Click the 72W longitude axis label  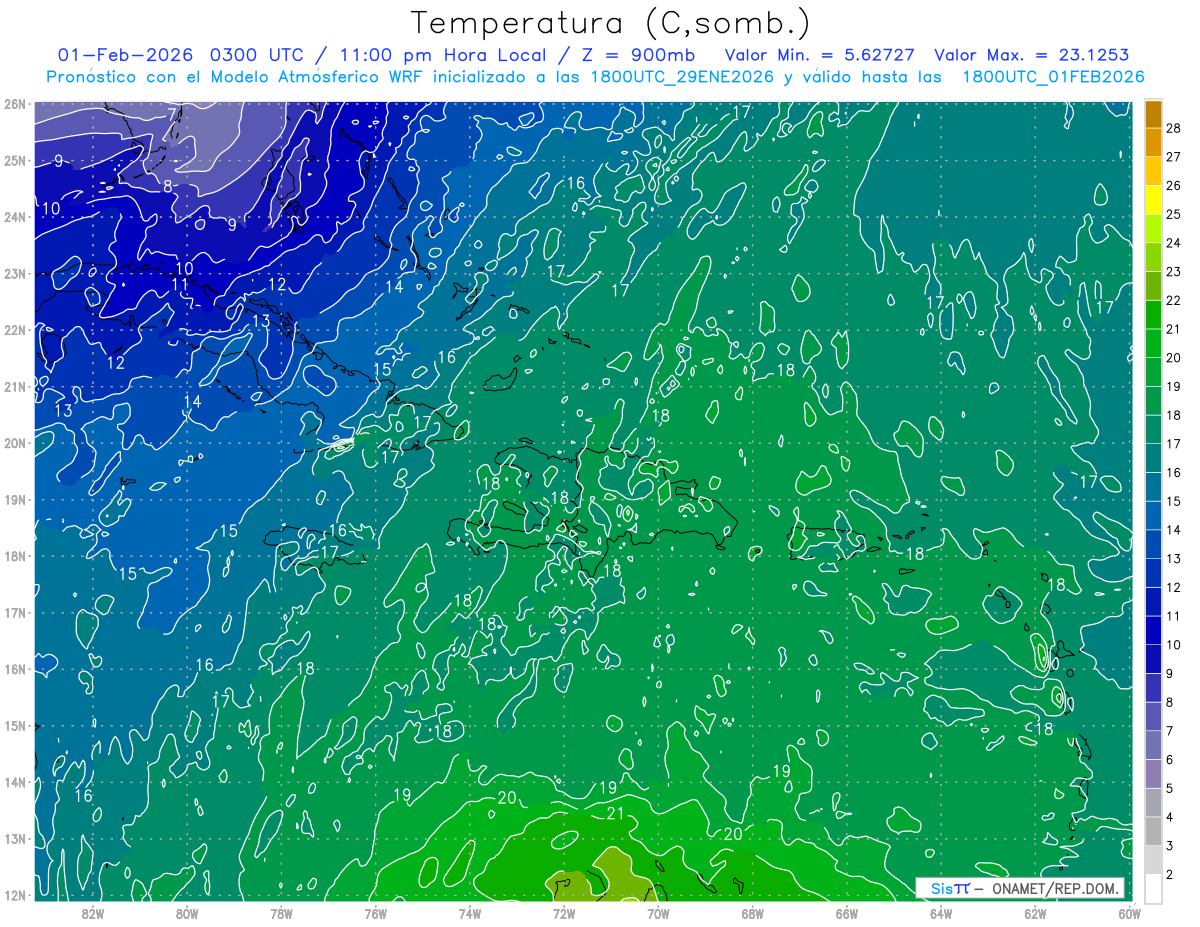click(x=564, y=913)
